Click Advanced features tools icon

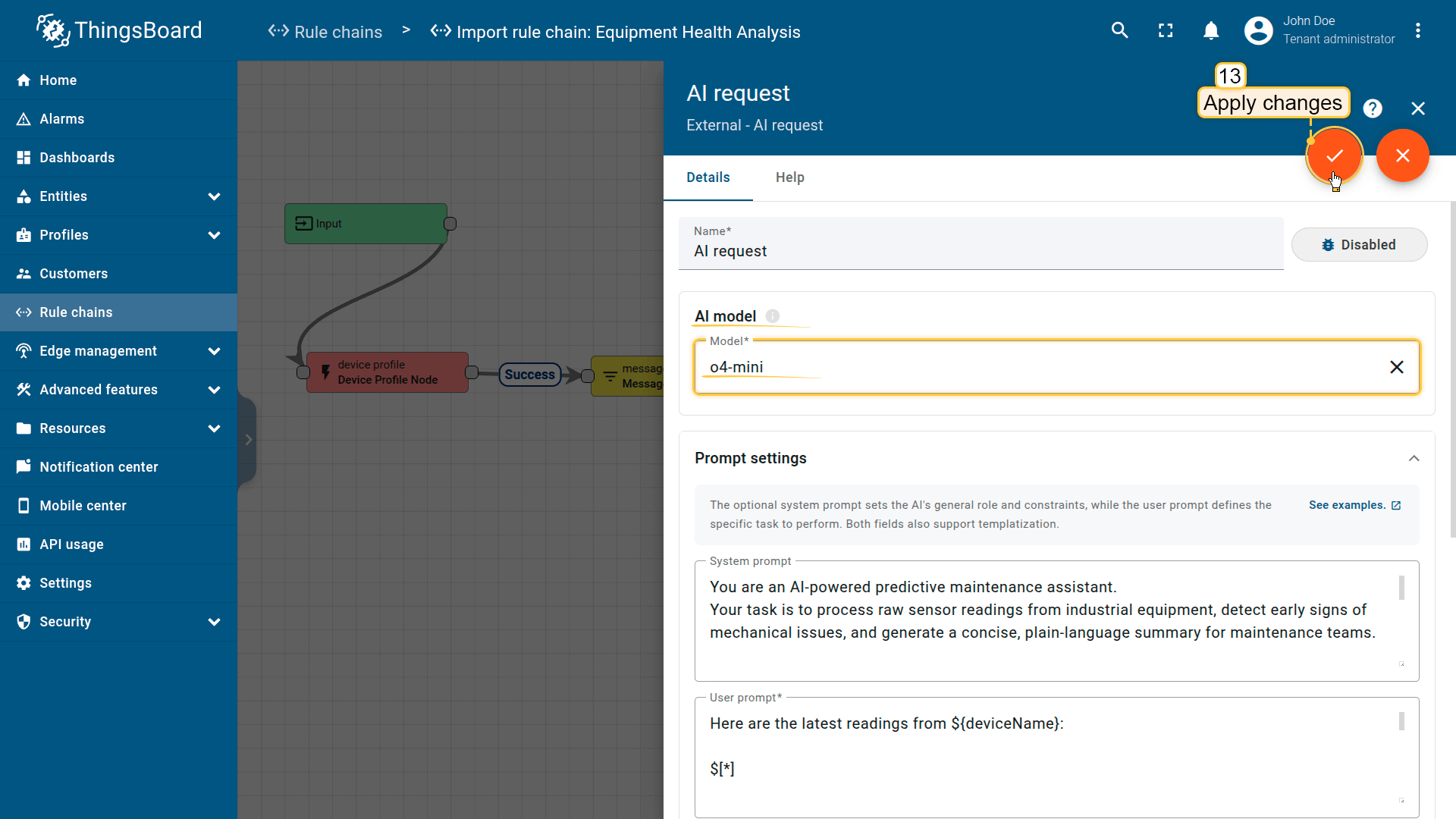24,390
